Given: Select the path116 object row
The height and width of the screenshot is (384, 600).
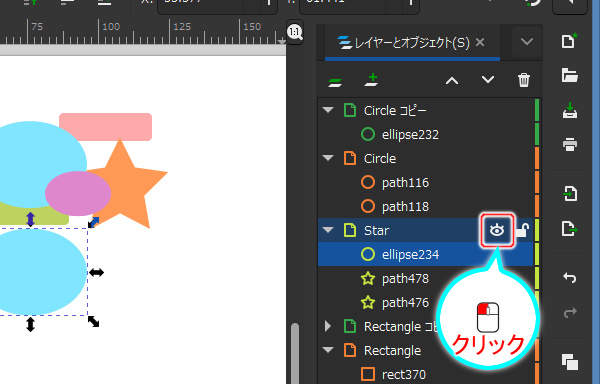Looking at the screenshot, I should (x=426, y=182).
